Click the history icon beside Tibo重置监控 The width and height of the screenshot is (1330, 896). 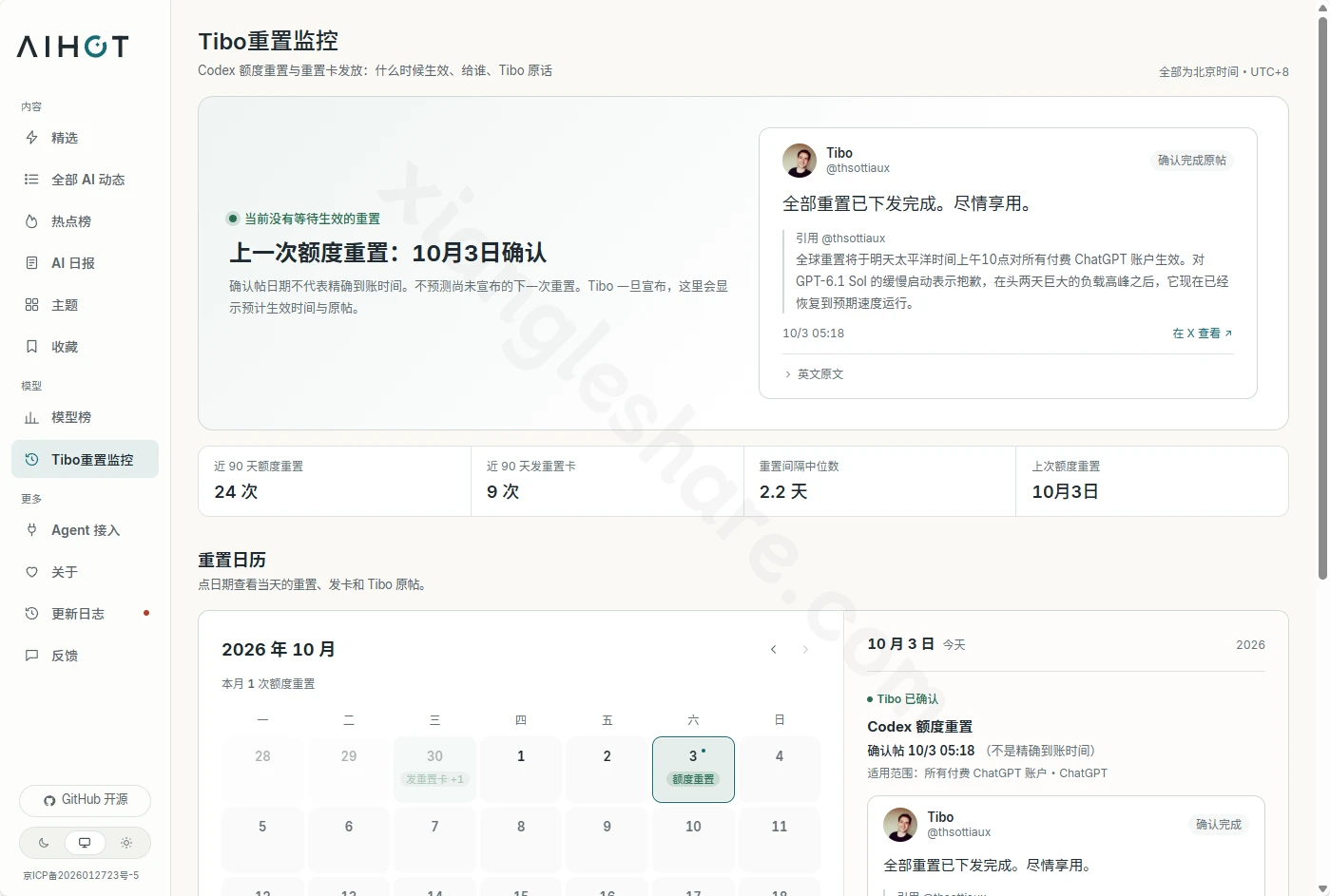click(31, 460)
